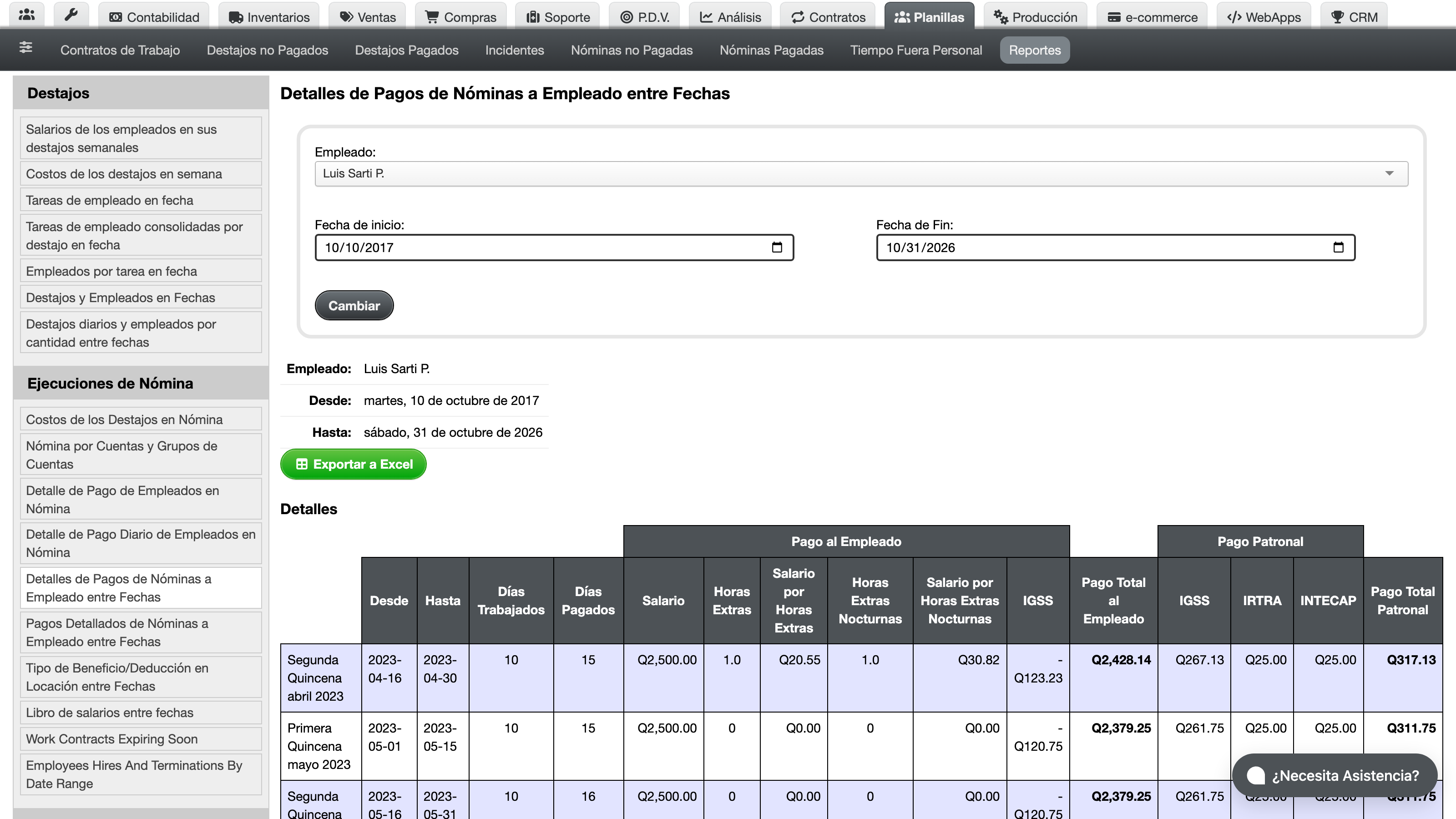This screenshot has width=1456, height=819.
Task: Open the users group icon tab
Action: (26, 15)
